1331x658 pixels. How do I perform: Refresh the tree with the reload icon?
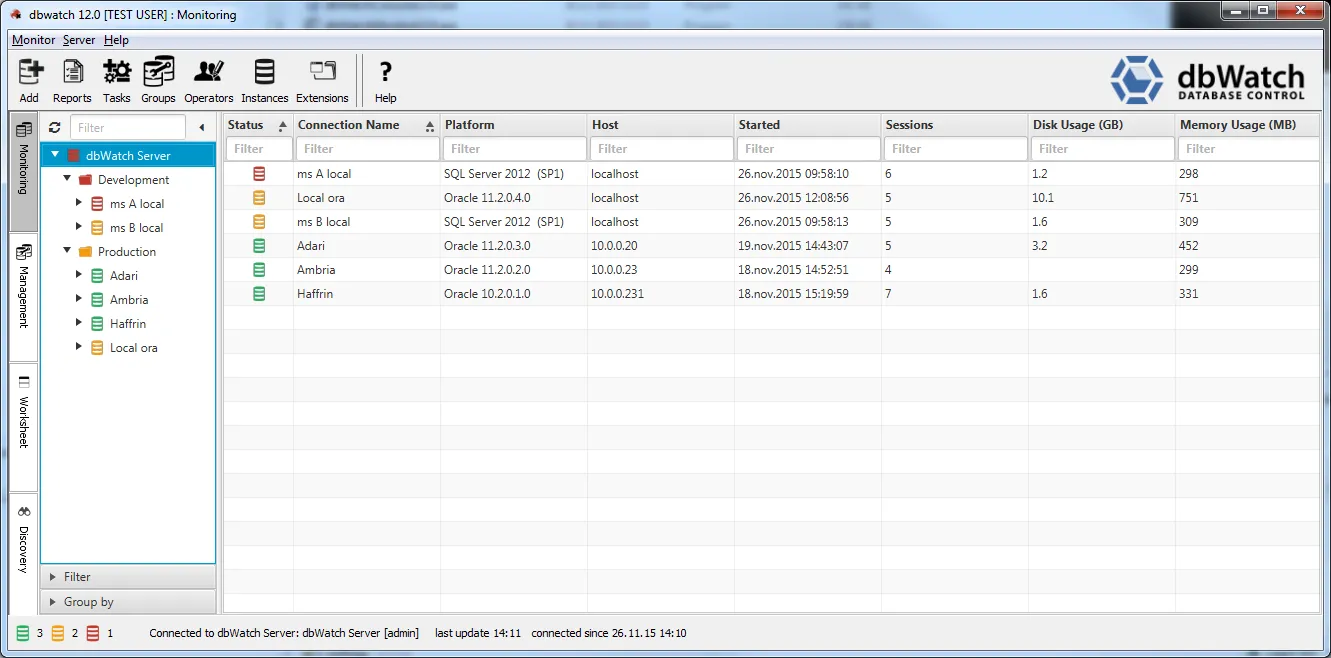pos(55,128)
